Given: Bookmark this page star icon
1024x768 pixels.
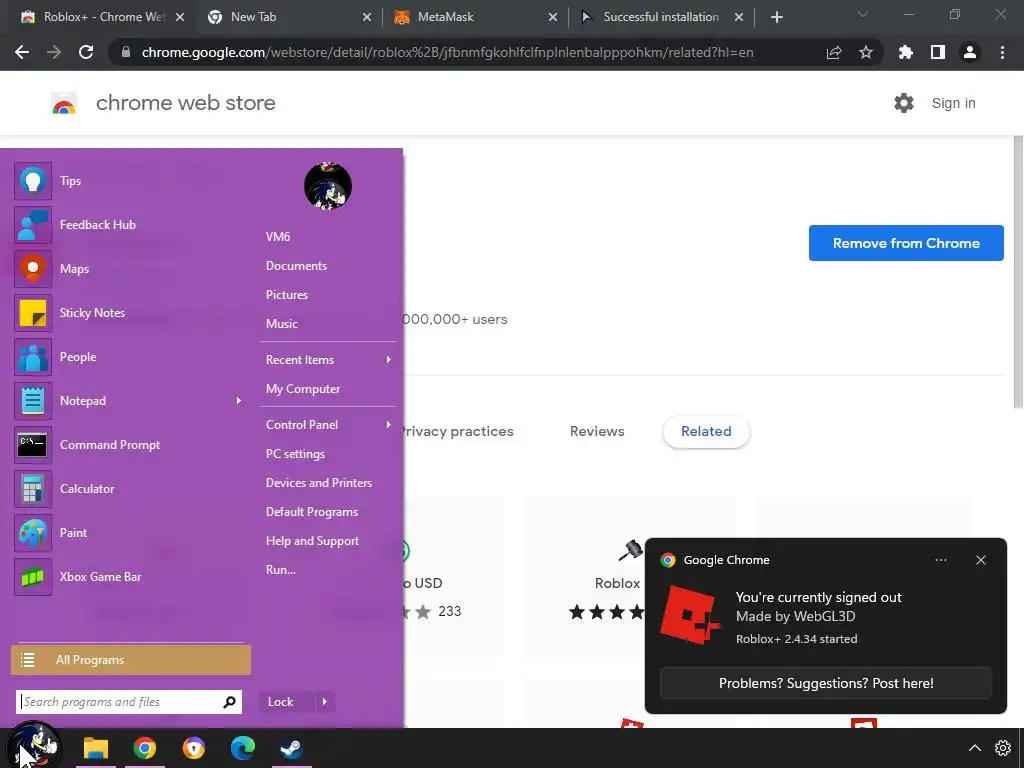Looking at the screenshot, I should [866, 52].
